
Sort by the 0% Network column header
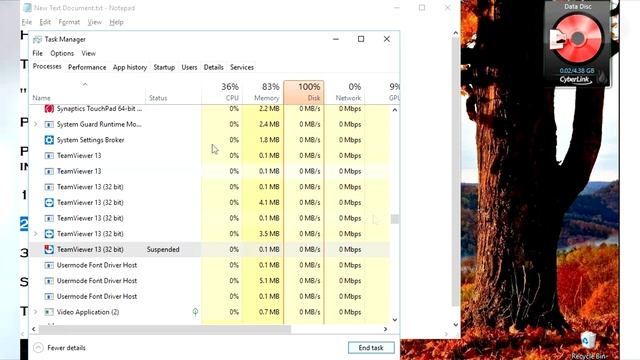[345, 92]
